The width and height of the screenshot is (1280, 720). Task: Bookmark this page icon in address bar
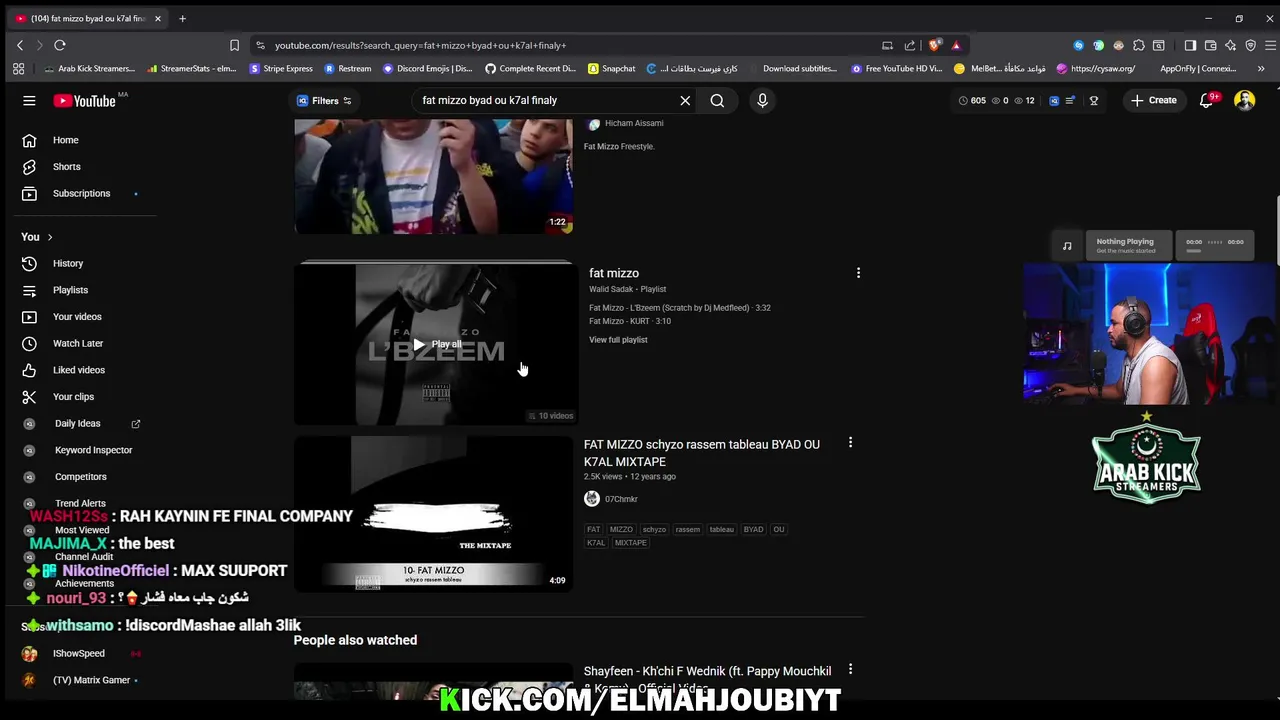[x=234, y=45]
